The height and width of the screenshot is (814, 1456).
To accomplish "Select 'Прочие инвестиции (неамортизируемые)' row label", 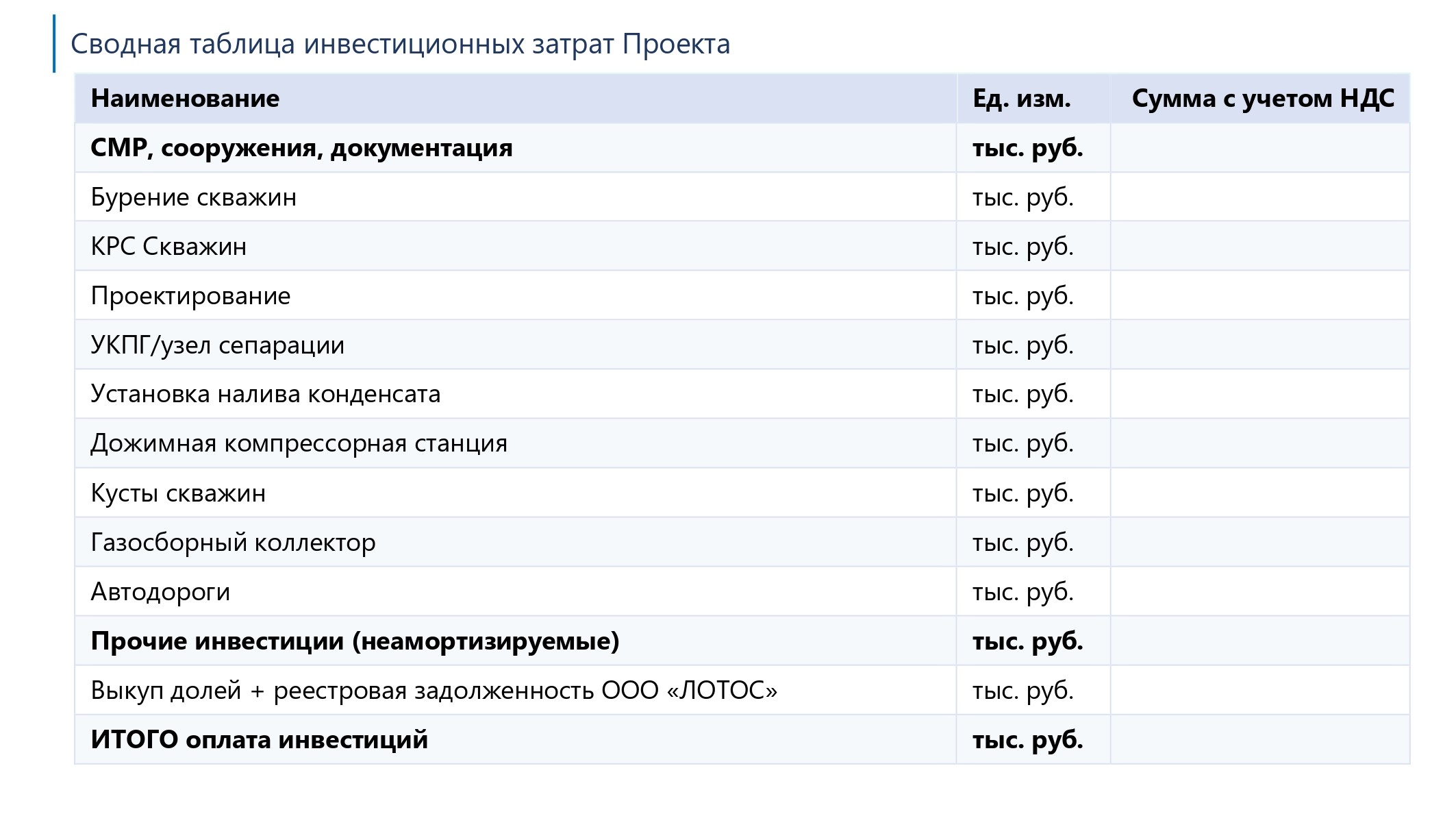I will click(355, 641).
